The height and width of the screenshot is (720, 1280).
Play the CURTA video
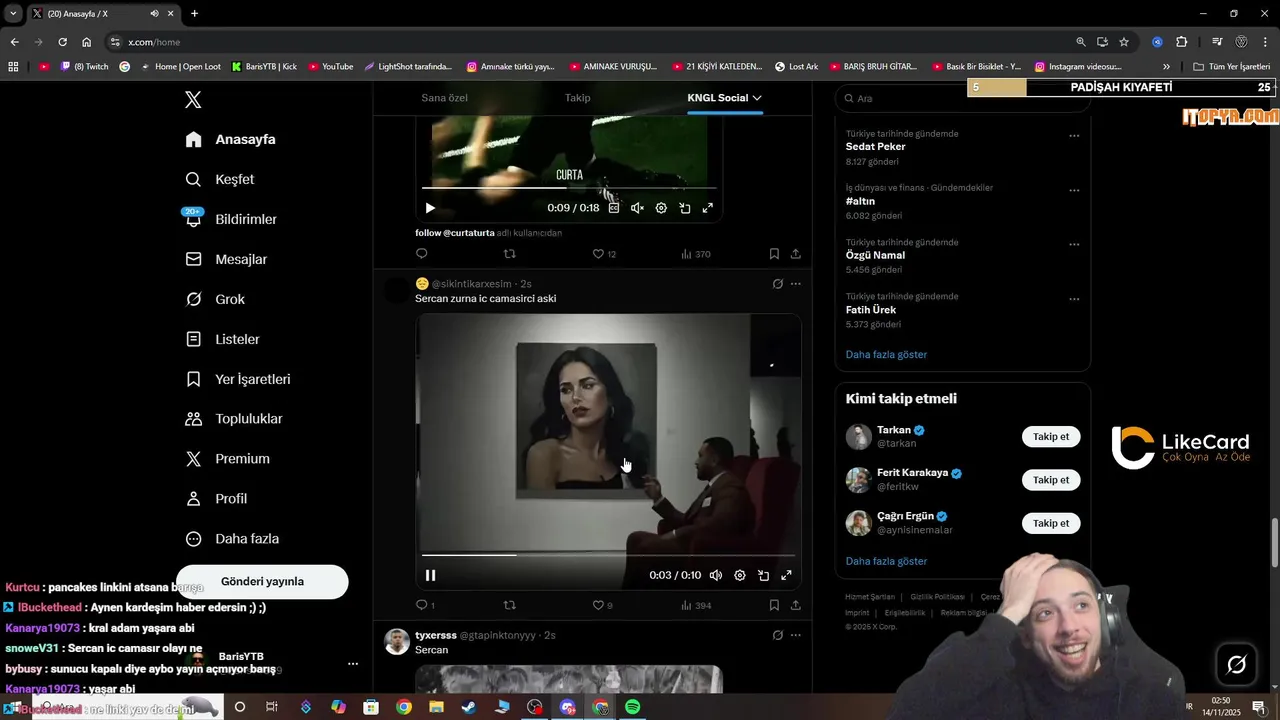click(430, 208)
